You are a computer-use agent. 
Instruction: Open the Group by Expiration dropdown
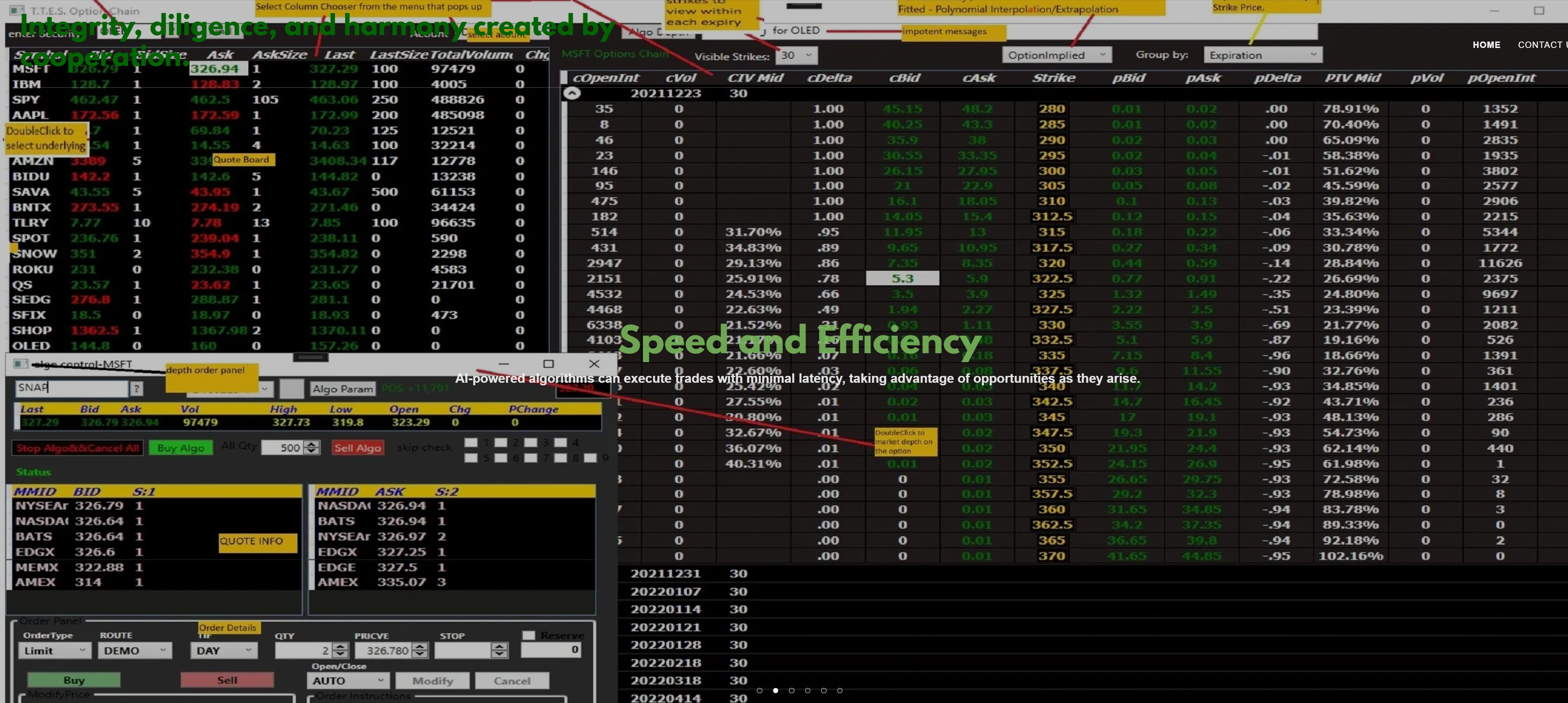pyautogui.click(x=1262, y=55)
